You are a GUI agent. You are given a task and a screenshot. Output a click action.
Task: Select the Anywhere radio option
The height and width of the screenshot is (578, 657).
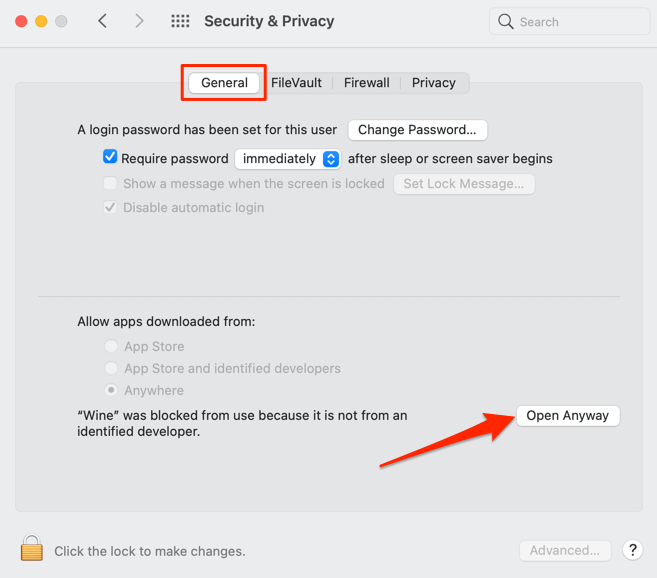(x=111, y=391)
